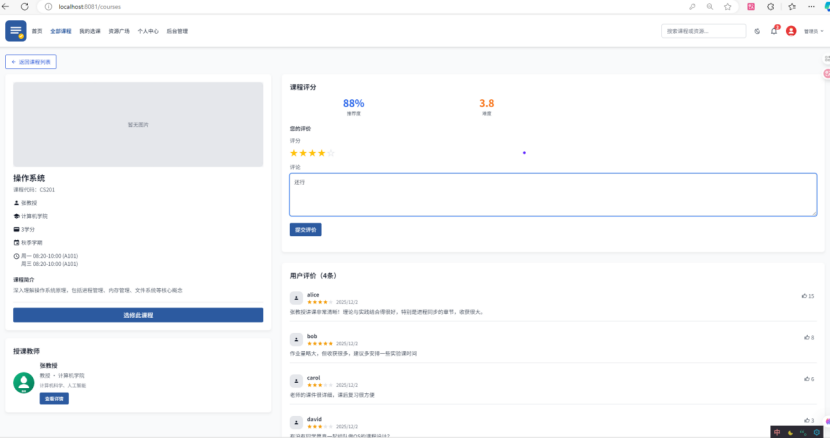Click the green teacher avatar icon
830x438 pixels.
pos(24,383)
